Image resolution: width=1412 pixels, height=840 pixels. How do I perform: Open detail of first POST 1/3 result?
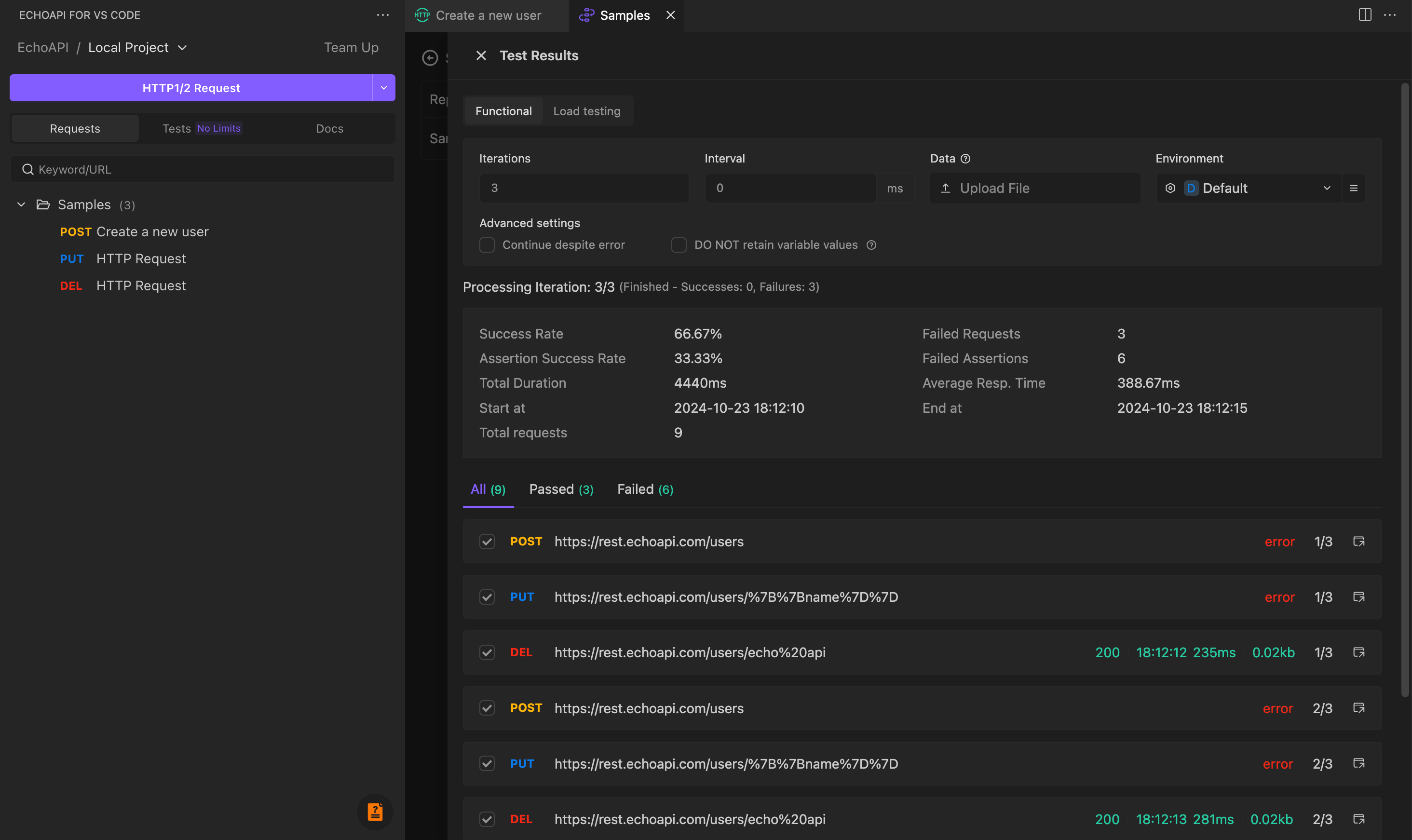pyautogui.click(x=1358, y=542)
